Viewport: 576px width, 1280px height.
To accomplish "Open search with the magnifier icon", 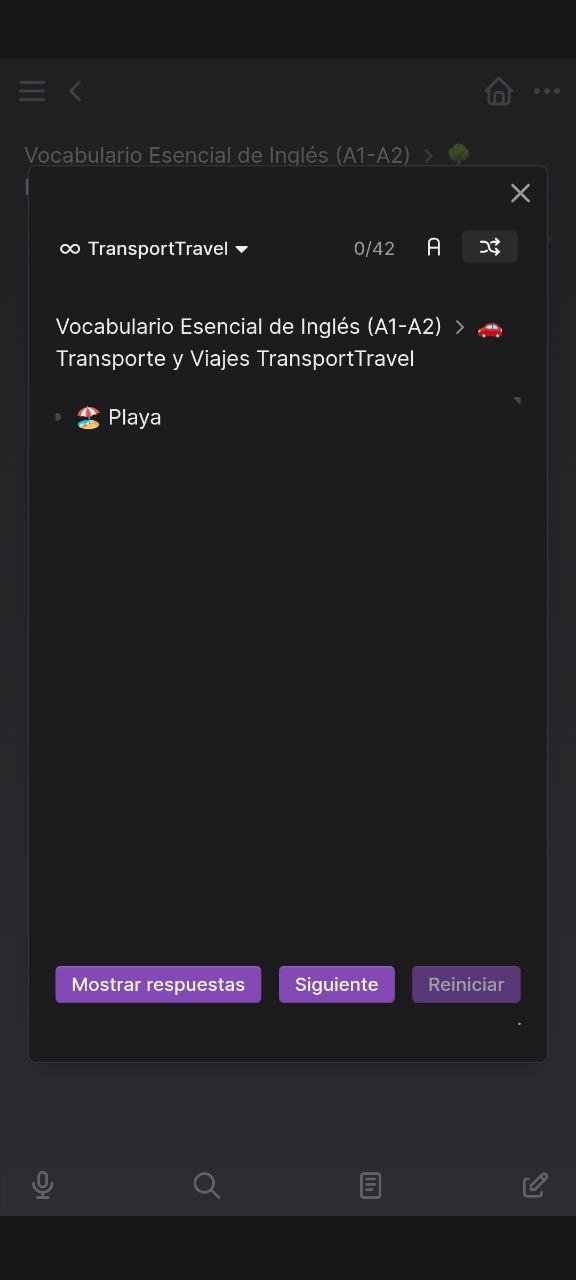I will point(206,1185).
